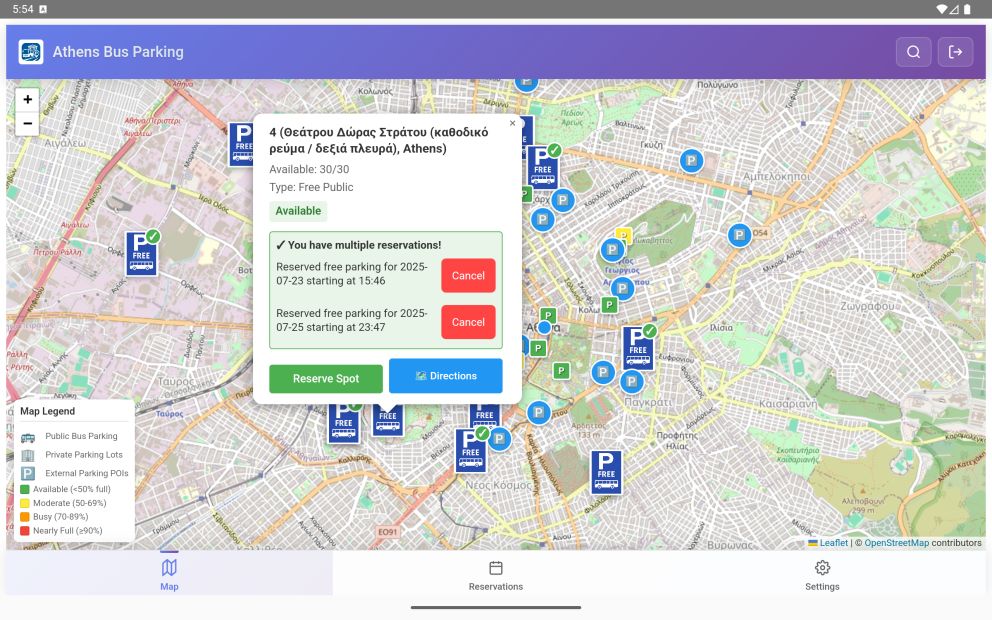This screenshot has width=992, height=620.
Task: Open the Reservations tab
Action: click(x=496, y=574)
